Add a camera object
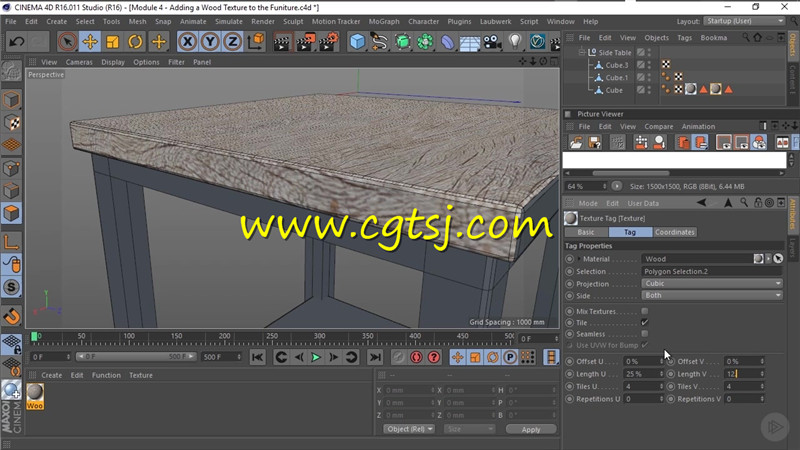 [x=492, y=42]
